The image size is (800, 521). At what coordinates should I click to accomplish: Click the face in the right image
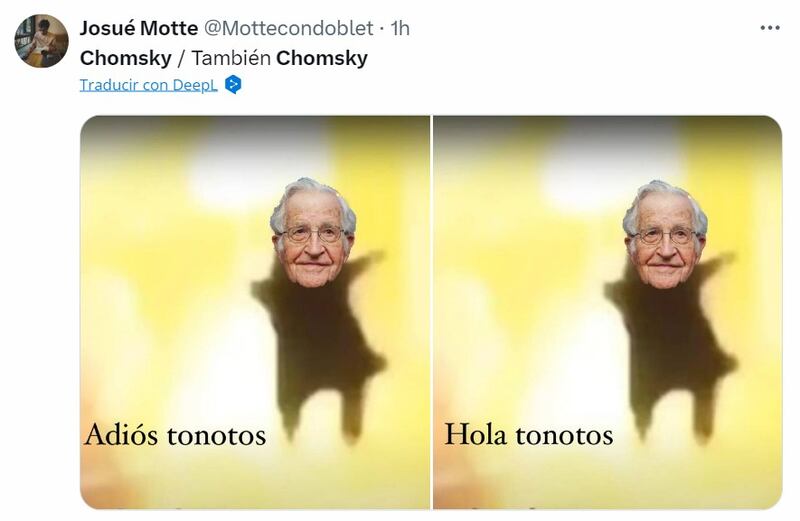tap(665, 235)
